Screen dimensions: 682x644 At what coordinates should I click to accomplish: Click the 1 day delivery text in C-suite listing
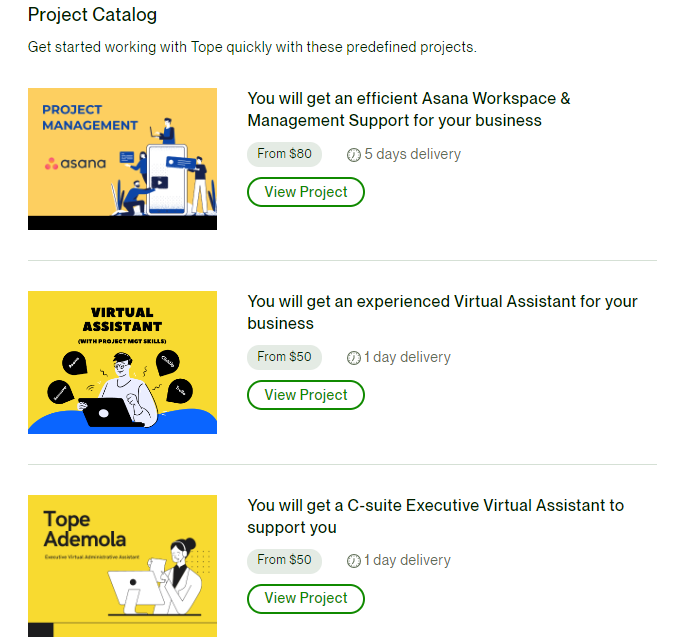(x=407, y=560)
